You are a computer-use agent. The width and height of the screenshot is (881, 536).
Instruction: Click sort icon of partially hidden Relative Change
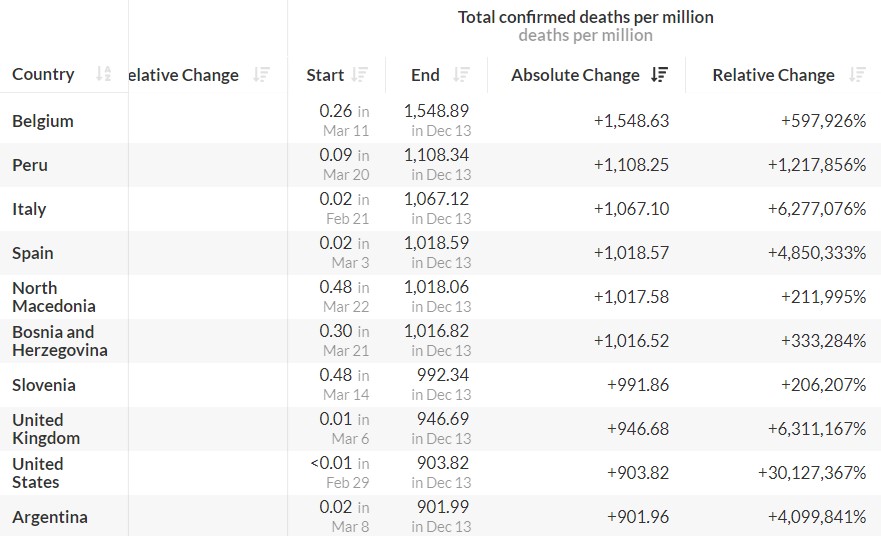pyautogui.click(x=261, y=75)
